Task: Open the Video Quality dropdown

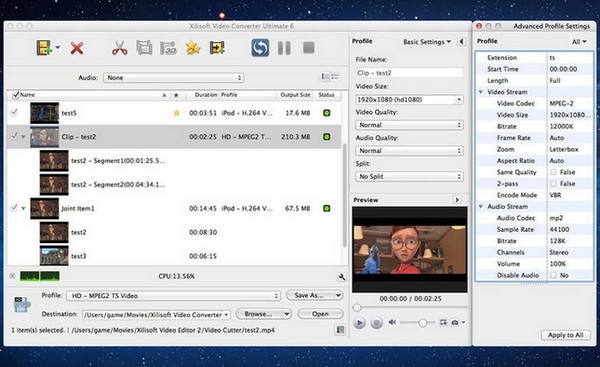Action: [409, 125]
